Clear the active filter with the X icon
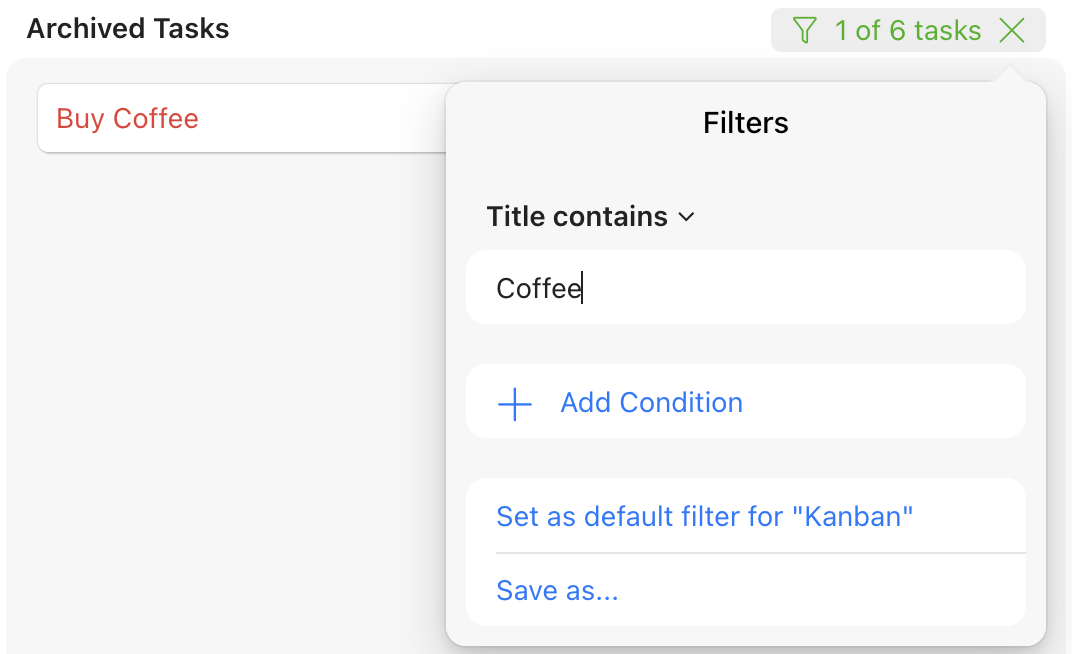Image resolution: width=1072 pixels, height=654 pixels. pos(1012,31)
